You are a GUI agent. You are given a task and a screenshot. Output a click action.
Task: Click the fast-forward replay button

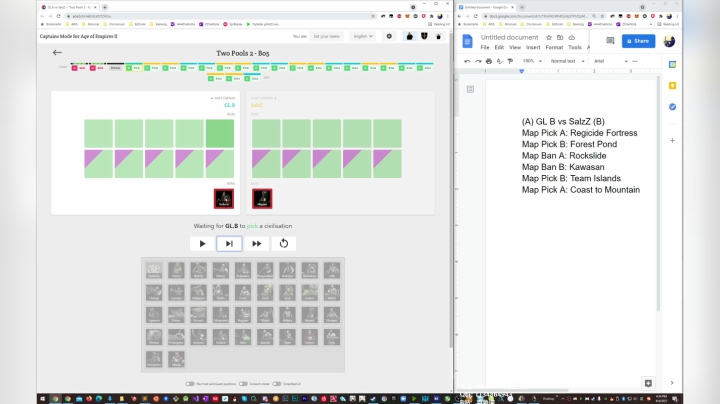[256, 244]
